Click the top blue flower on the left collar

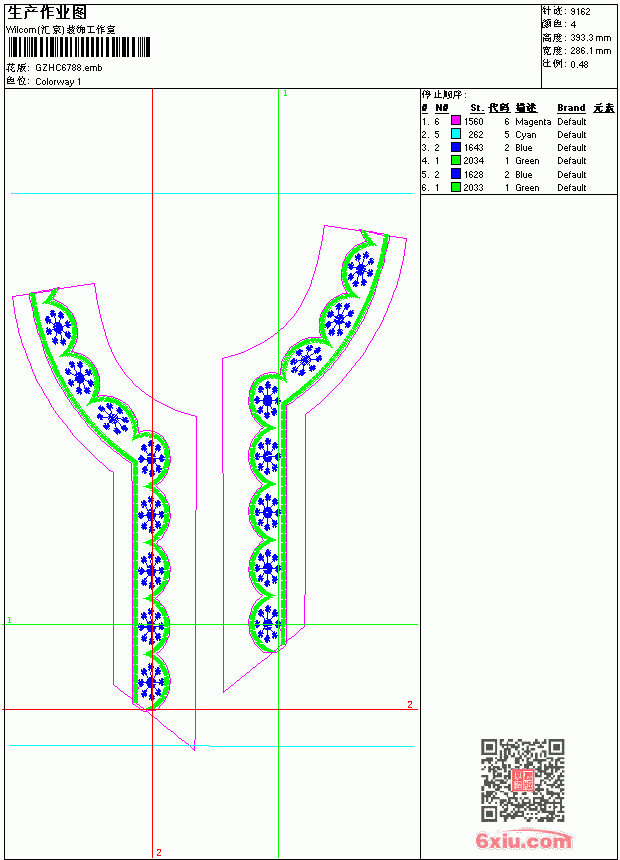(58, 327)
